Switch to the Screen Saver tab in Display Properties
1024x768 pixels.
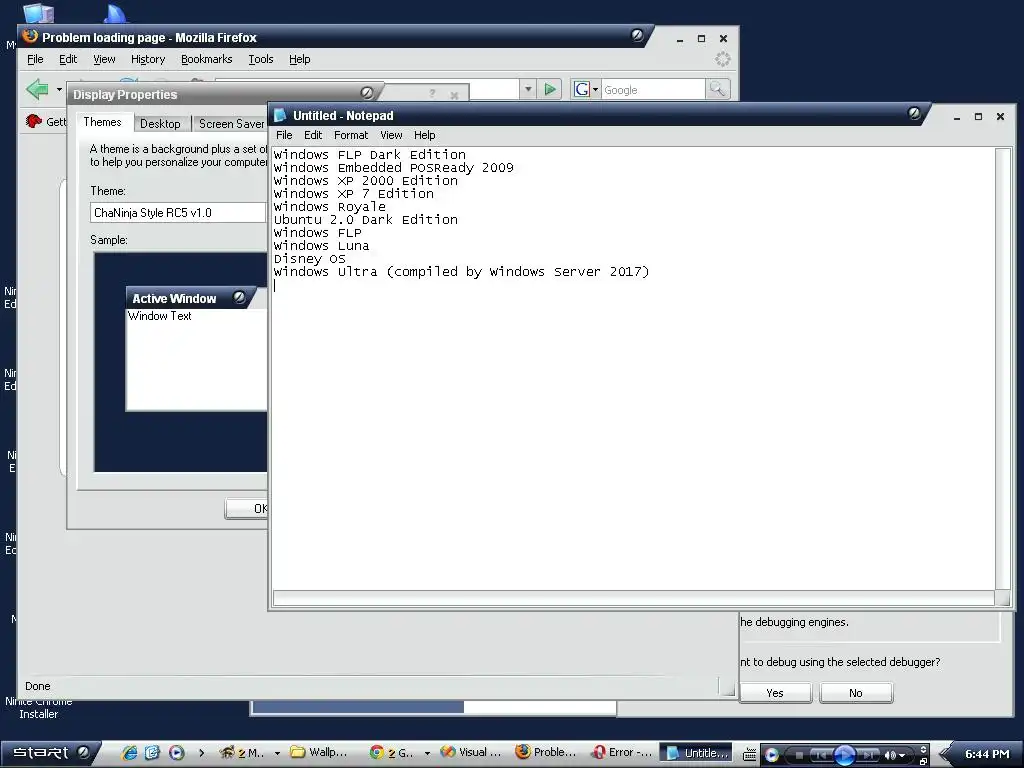tap(231, 123)
